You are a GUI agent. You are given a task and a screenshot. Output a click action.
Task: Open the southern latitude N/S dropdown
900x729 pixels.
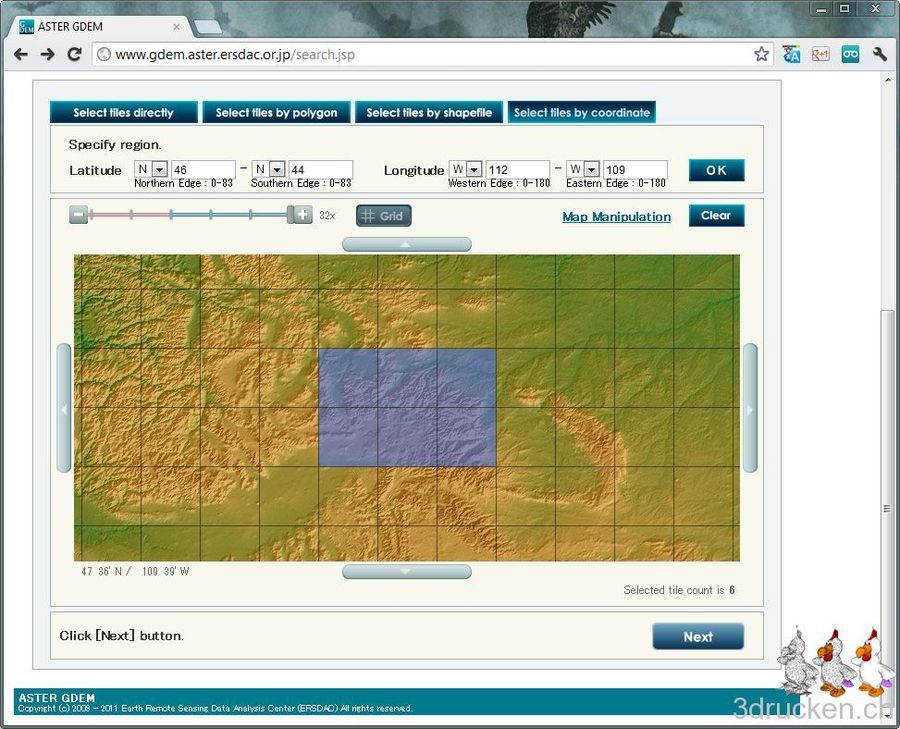pos(269,169)
